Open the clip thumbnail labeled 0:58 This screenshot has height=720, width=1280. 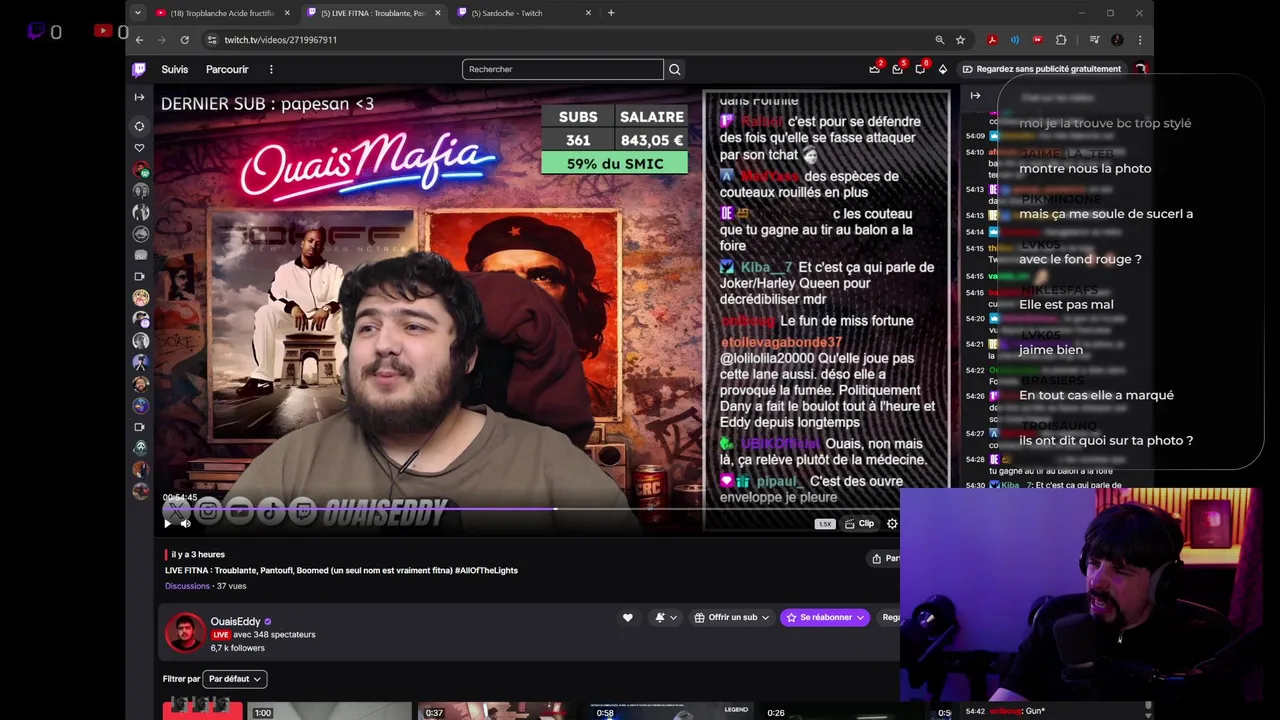click(x=670, y=711)
